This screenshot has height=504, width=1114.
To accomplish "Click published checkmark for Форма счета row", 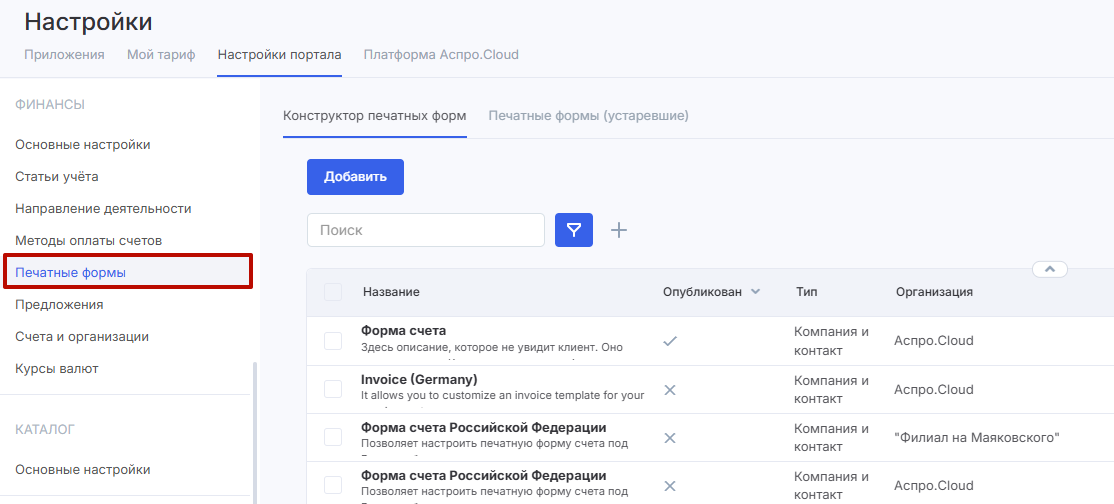I will (670, 341).
